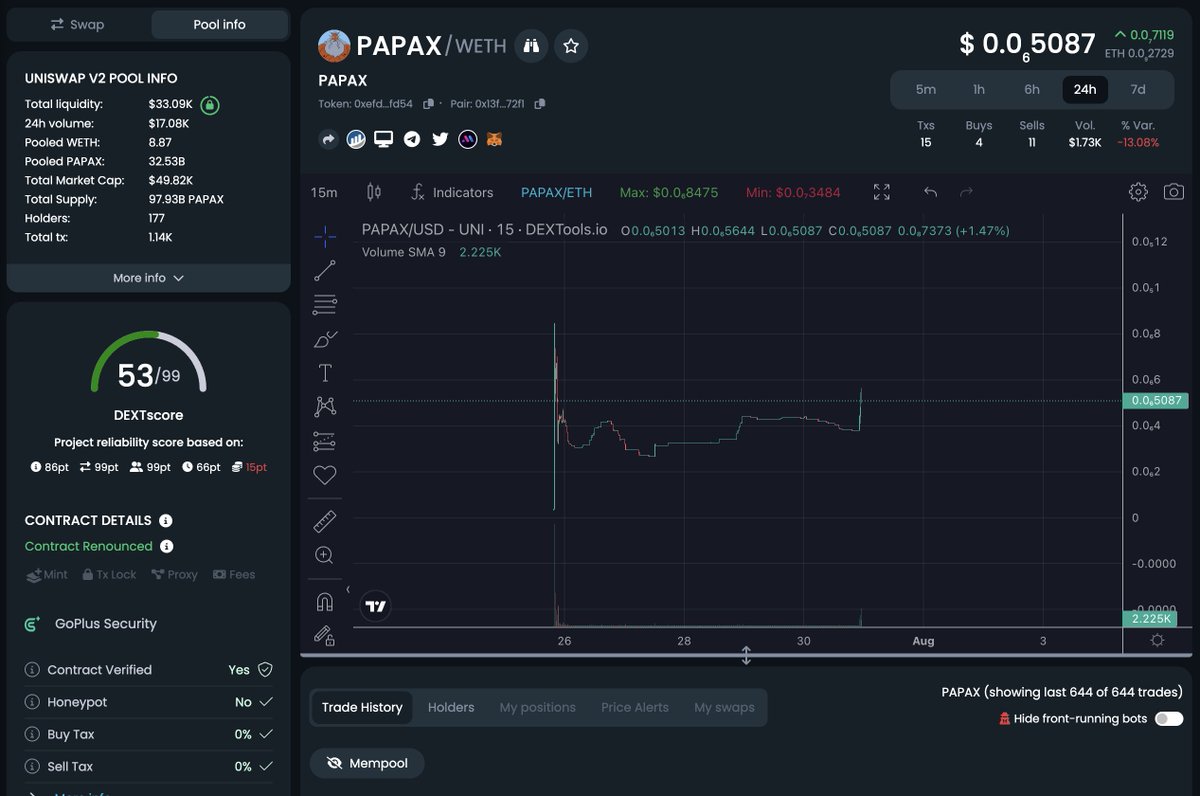Select the crosshair cursor tool
The width and height of the screenshot is (1200, 796).
325,236
